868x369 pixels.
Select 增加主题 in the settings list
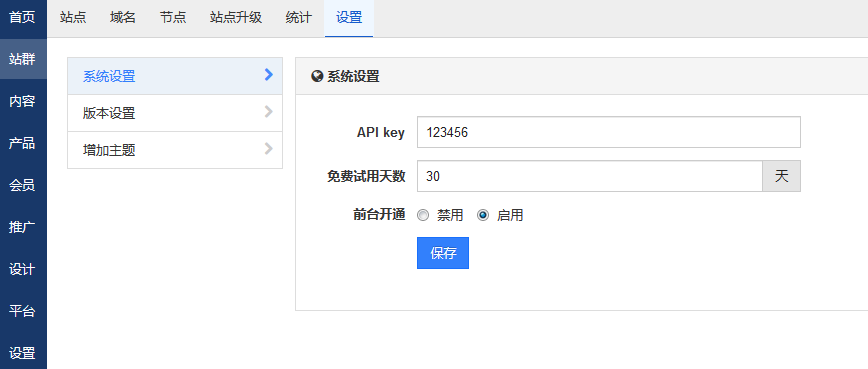pyautogui.click(x=175, y=150)
